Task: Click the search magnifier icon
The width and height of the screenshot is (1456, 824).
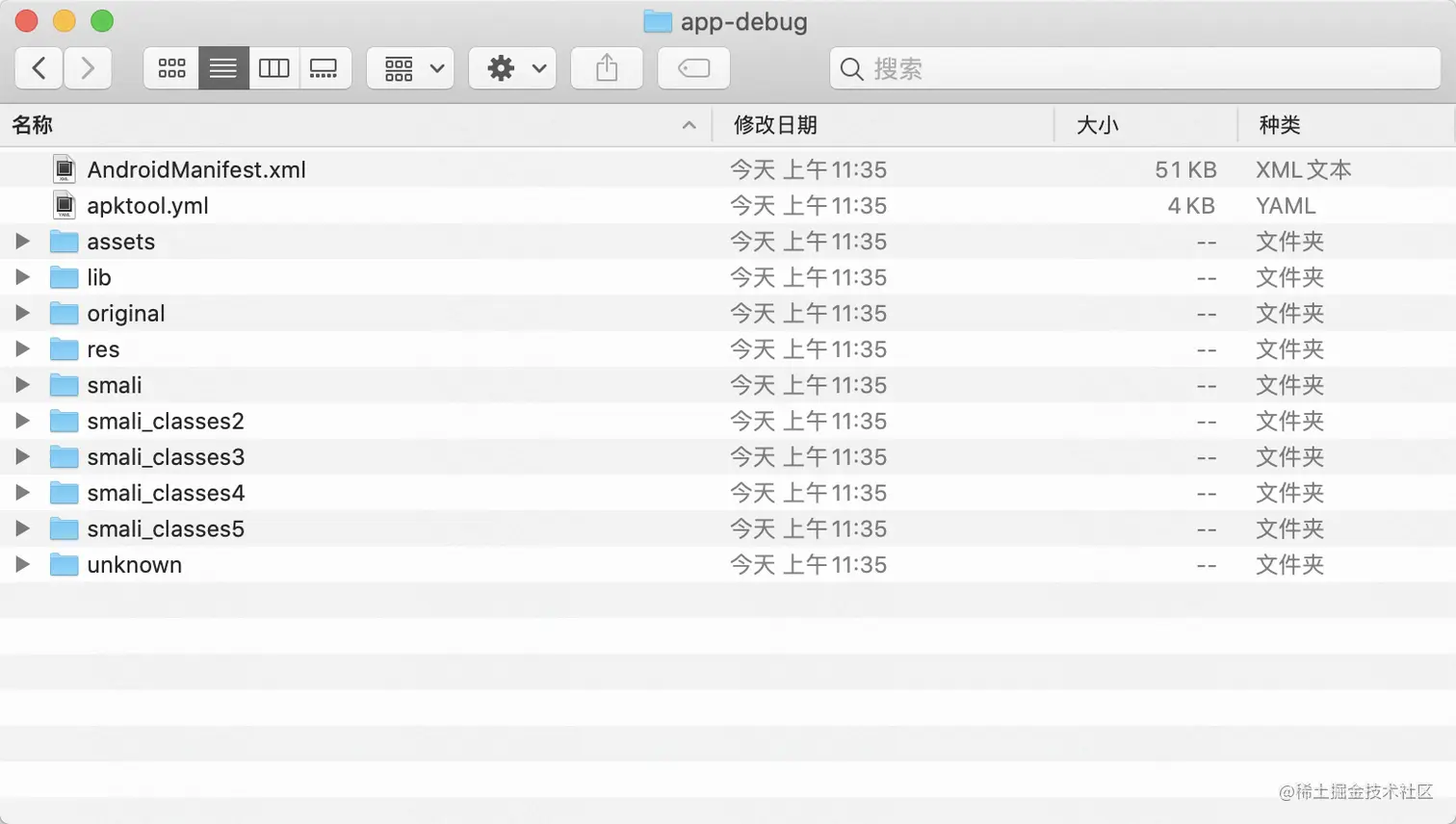Action: 851,69
